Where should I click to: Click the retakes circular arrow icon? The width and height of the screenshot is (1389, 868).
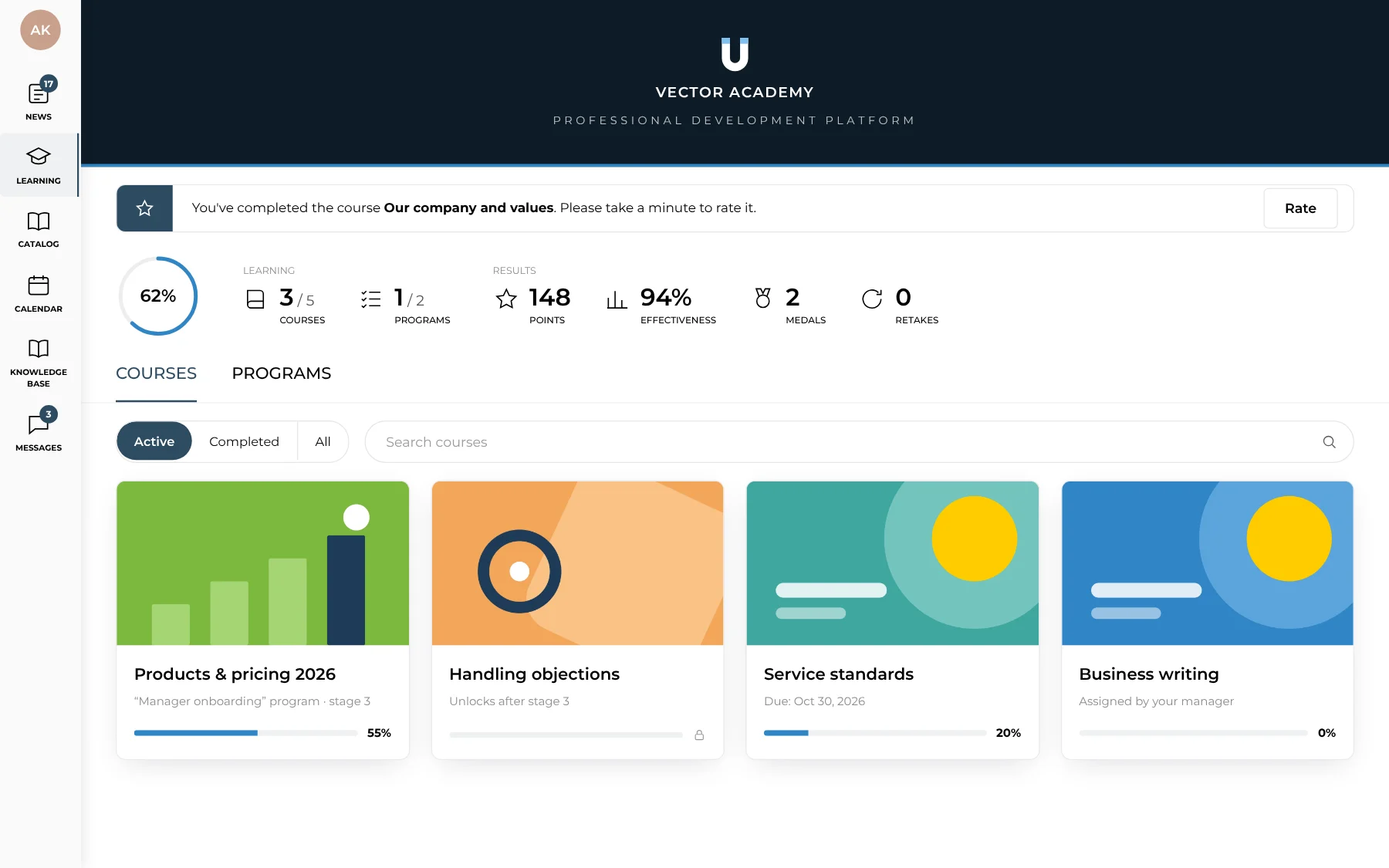coord(872,299)
